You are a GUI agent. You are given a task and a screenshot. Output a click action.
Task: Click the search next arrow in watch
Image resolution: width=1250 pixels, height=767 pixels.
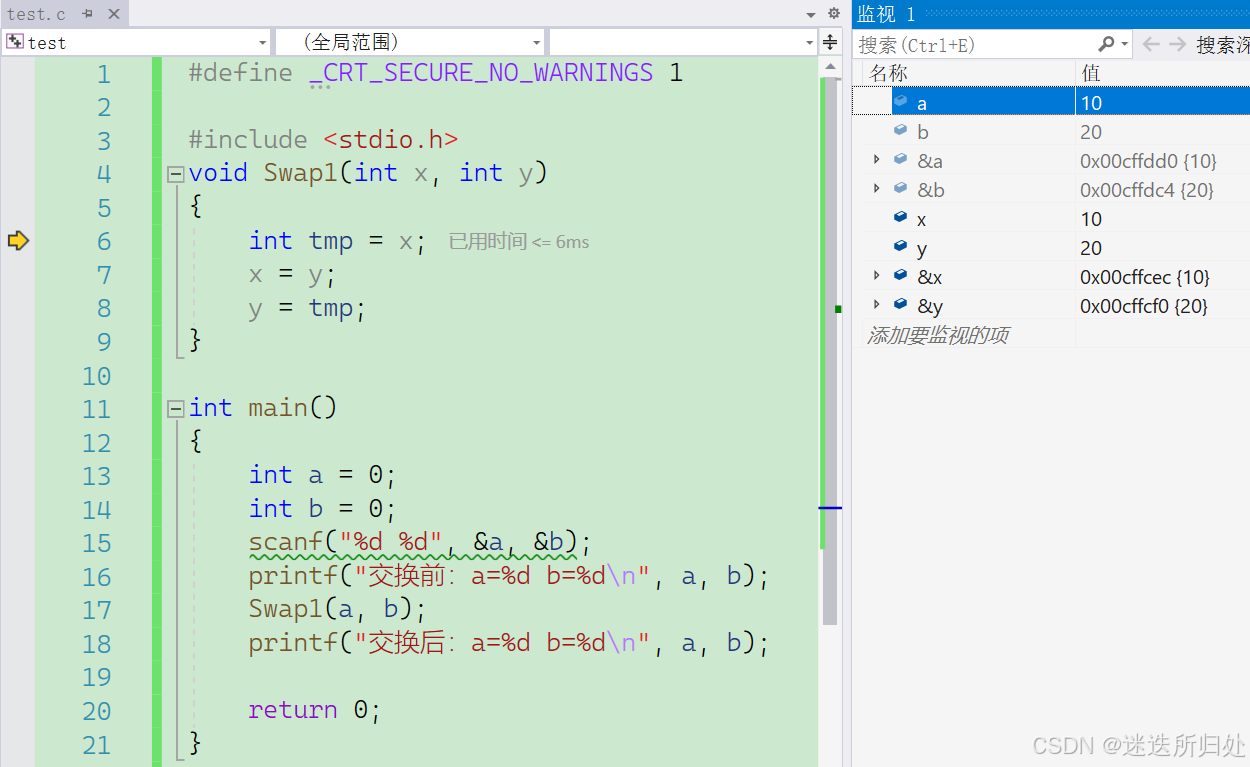pos(1178,44)
